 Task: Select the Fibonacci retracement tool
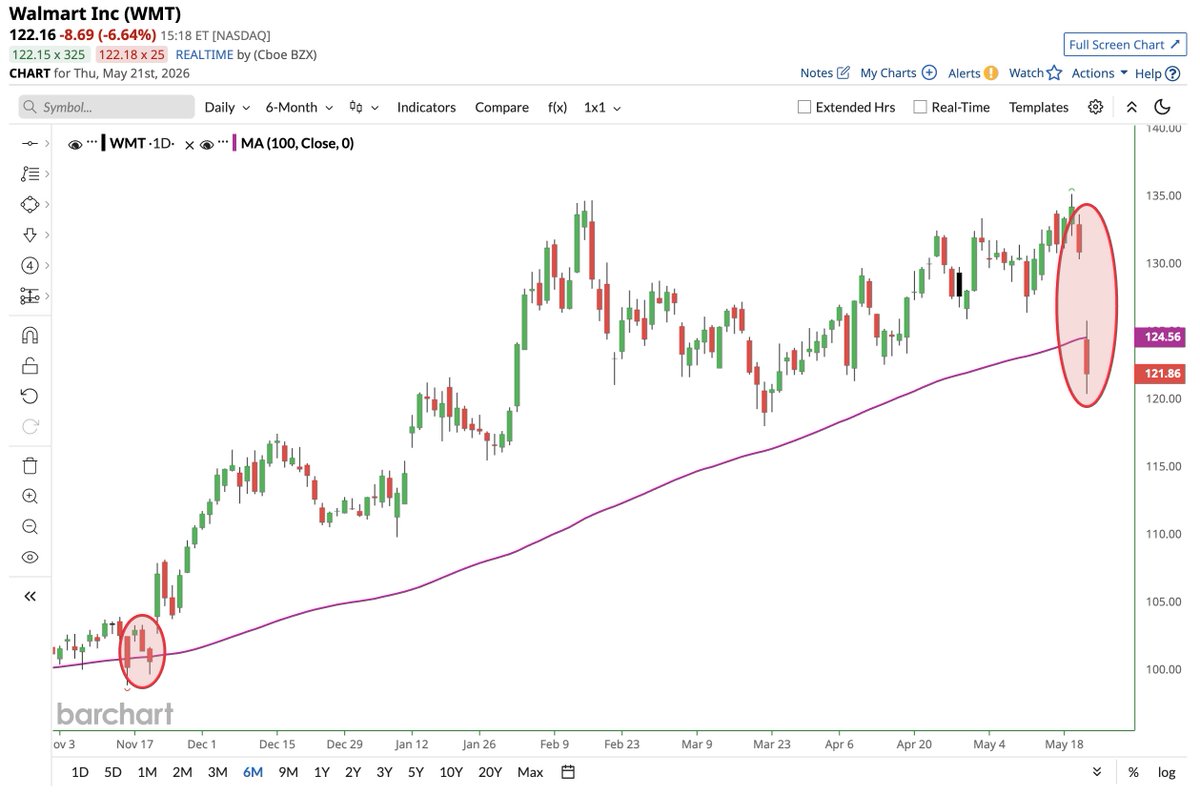tap(29, 174)
